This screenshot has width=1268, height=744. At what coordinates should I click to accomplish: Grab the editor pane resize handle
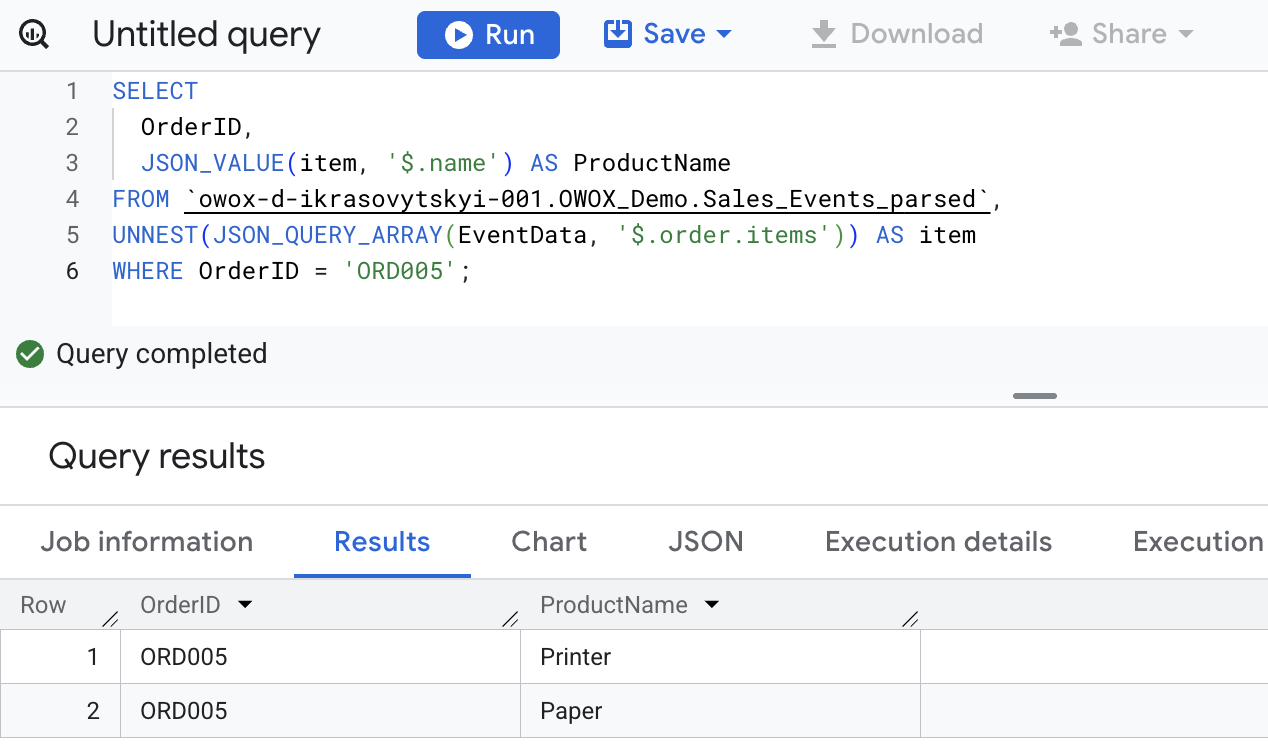coord(1035,396)
